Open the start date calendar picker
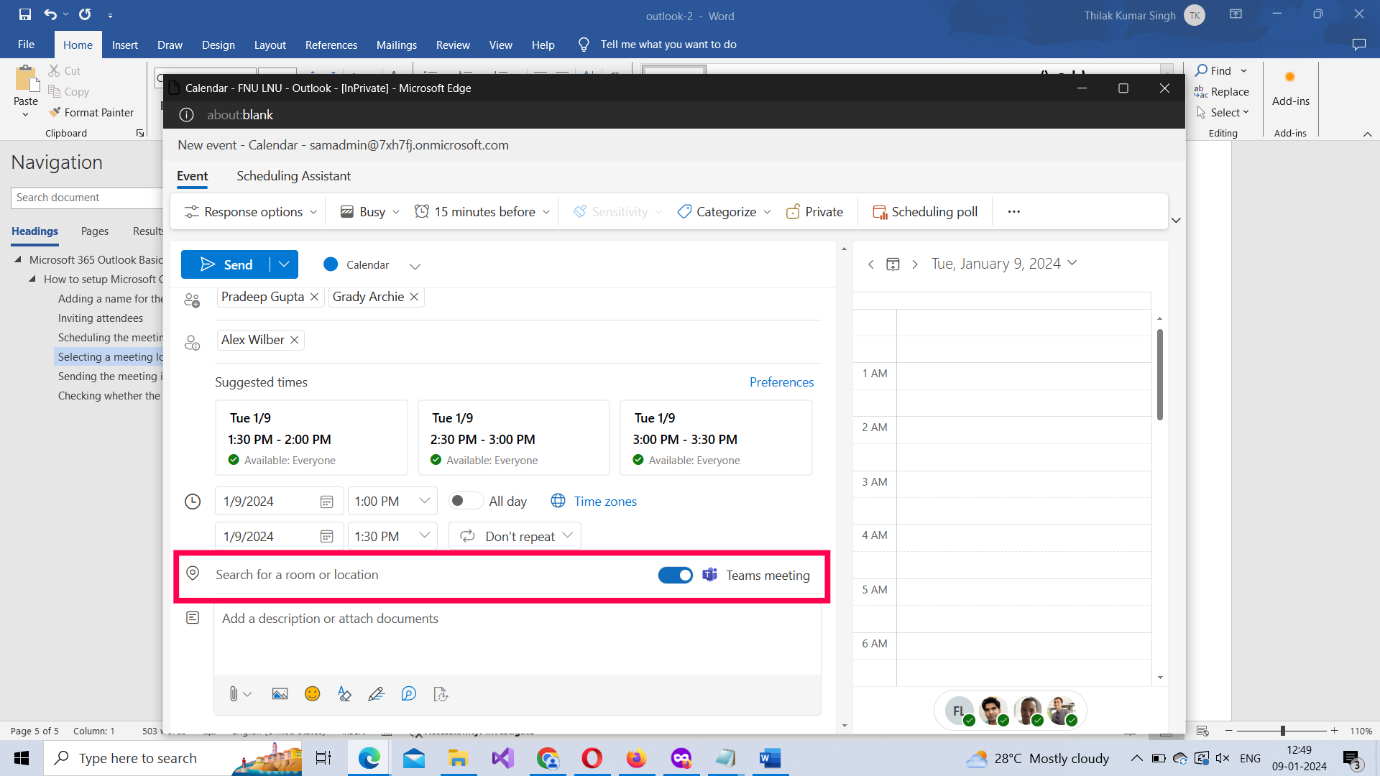 [326, 501]
